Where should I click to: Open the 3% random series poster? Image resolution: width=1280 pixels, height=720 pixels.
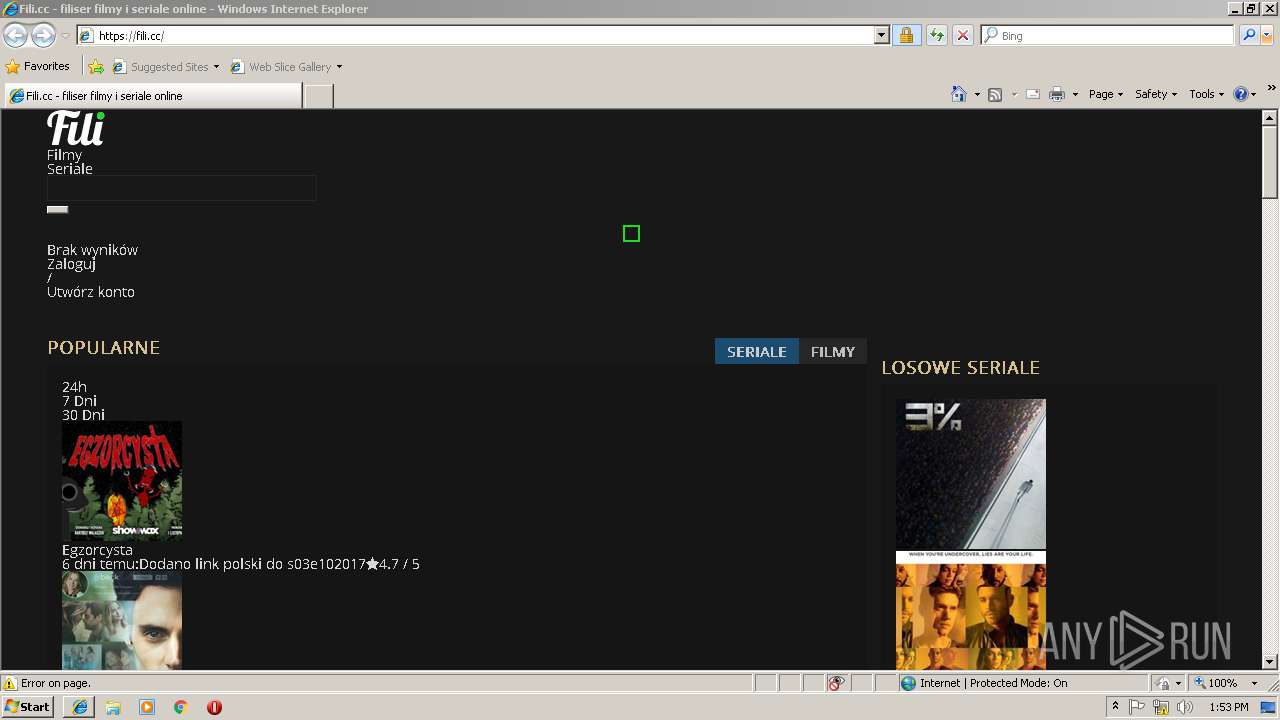coord(971,474)
